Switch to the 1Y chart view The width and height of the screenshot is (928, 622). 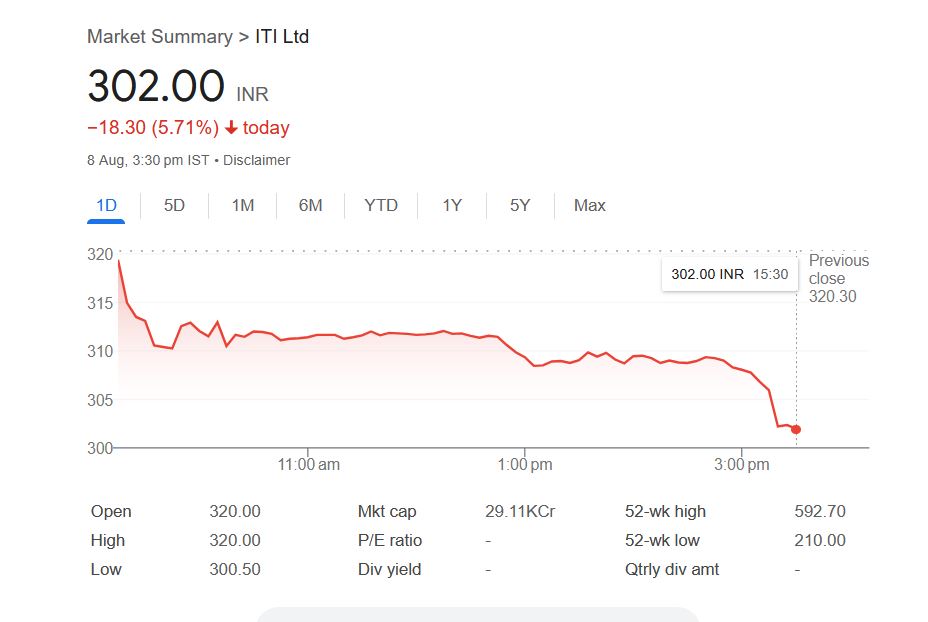[x=452, y=206]
